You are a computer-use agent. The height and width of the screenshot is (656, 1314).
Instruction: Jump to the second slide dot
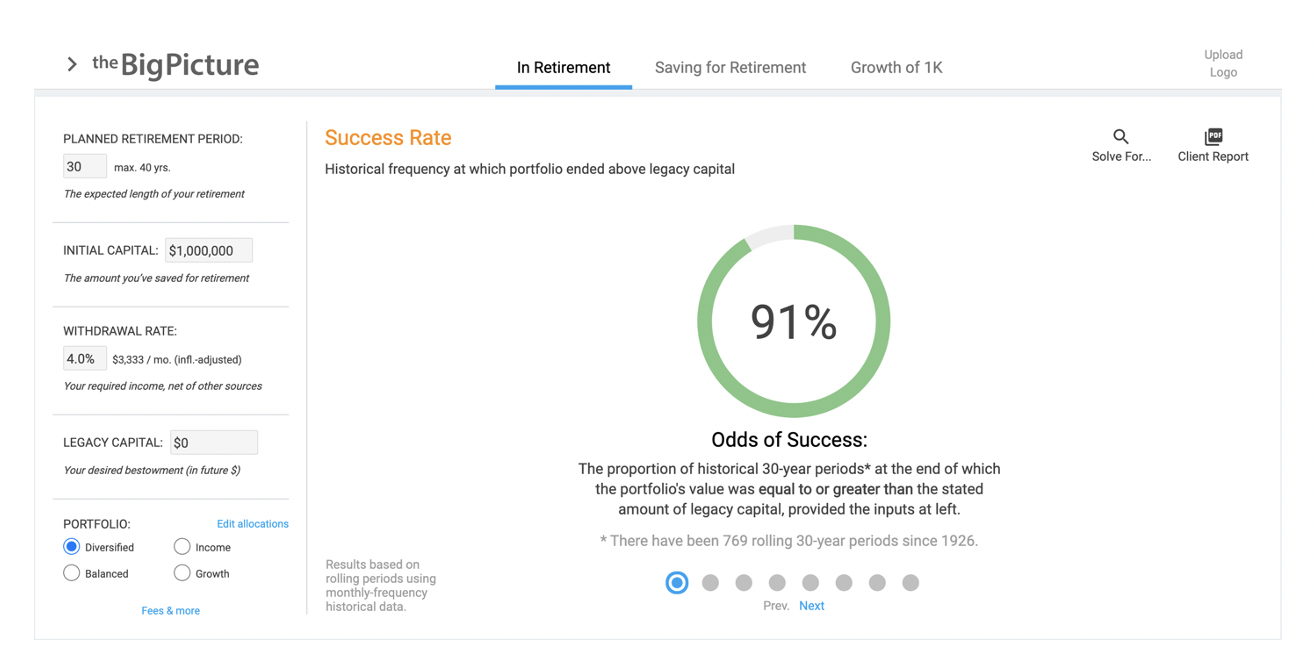710,583
